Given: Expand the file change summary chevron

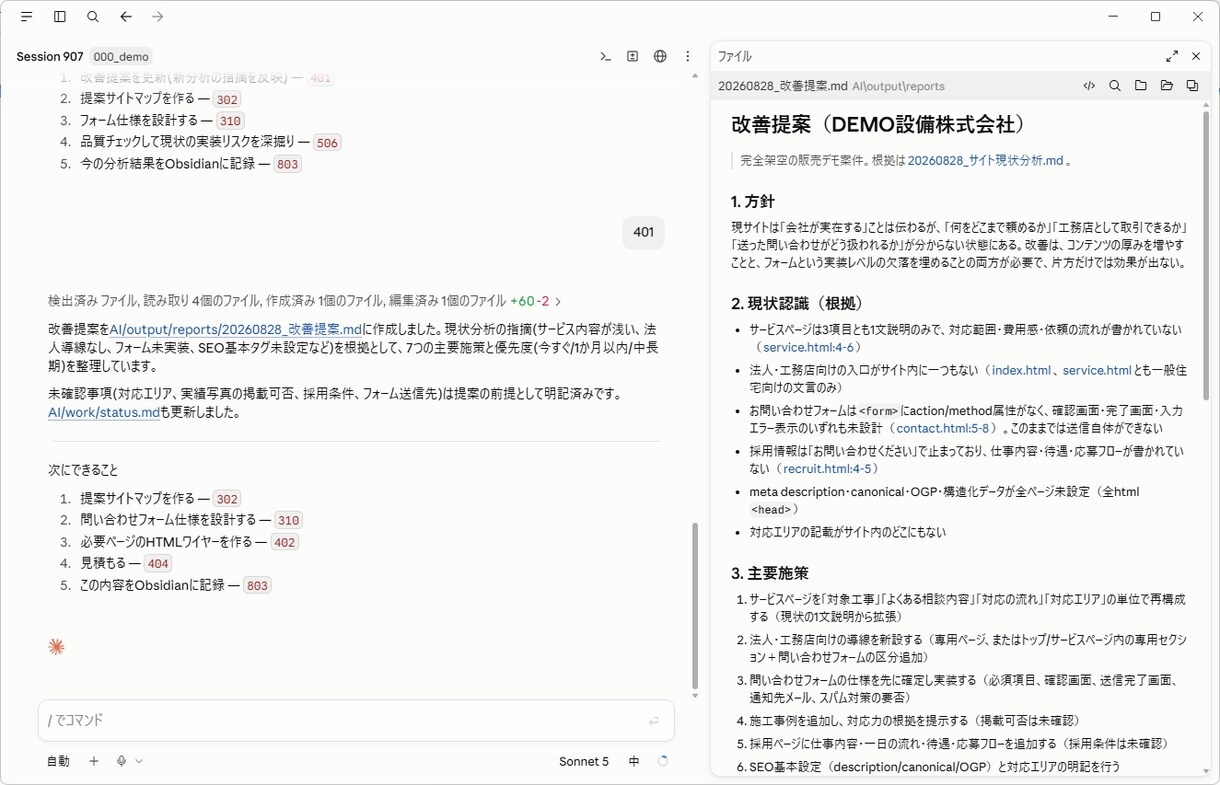Looking at the screenshot, I should click(558, 301).
